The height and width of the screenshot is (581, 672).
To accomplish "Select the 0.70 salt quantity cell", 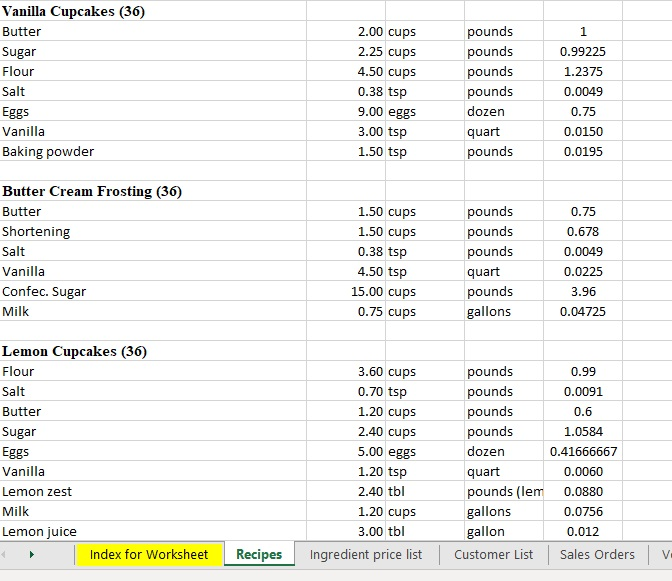I will pyautogui.click(x=346, y=391).
